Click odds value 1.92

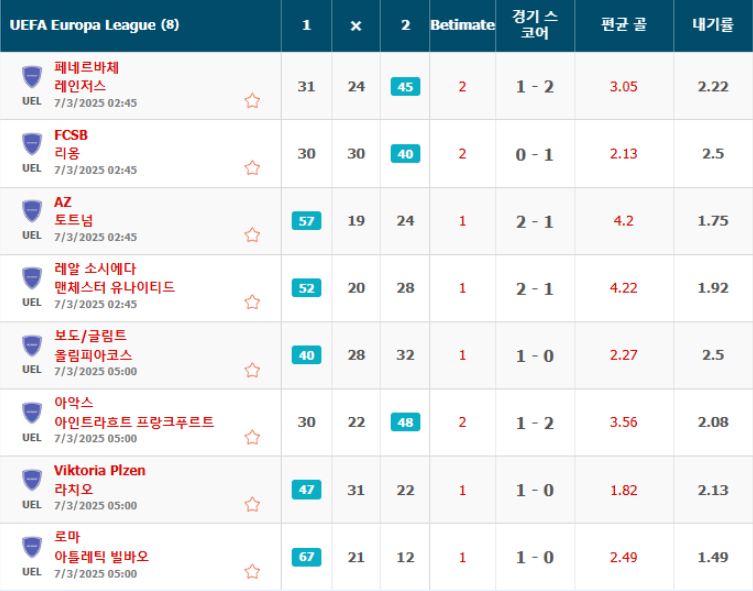(713, 288)
